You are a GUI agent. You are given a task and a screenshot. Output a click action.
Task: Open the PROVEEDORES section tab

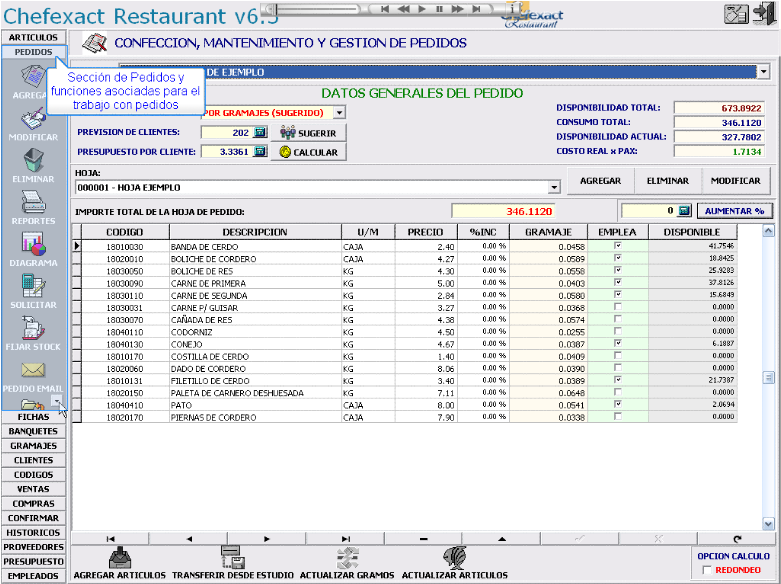coord(33,547)
